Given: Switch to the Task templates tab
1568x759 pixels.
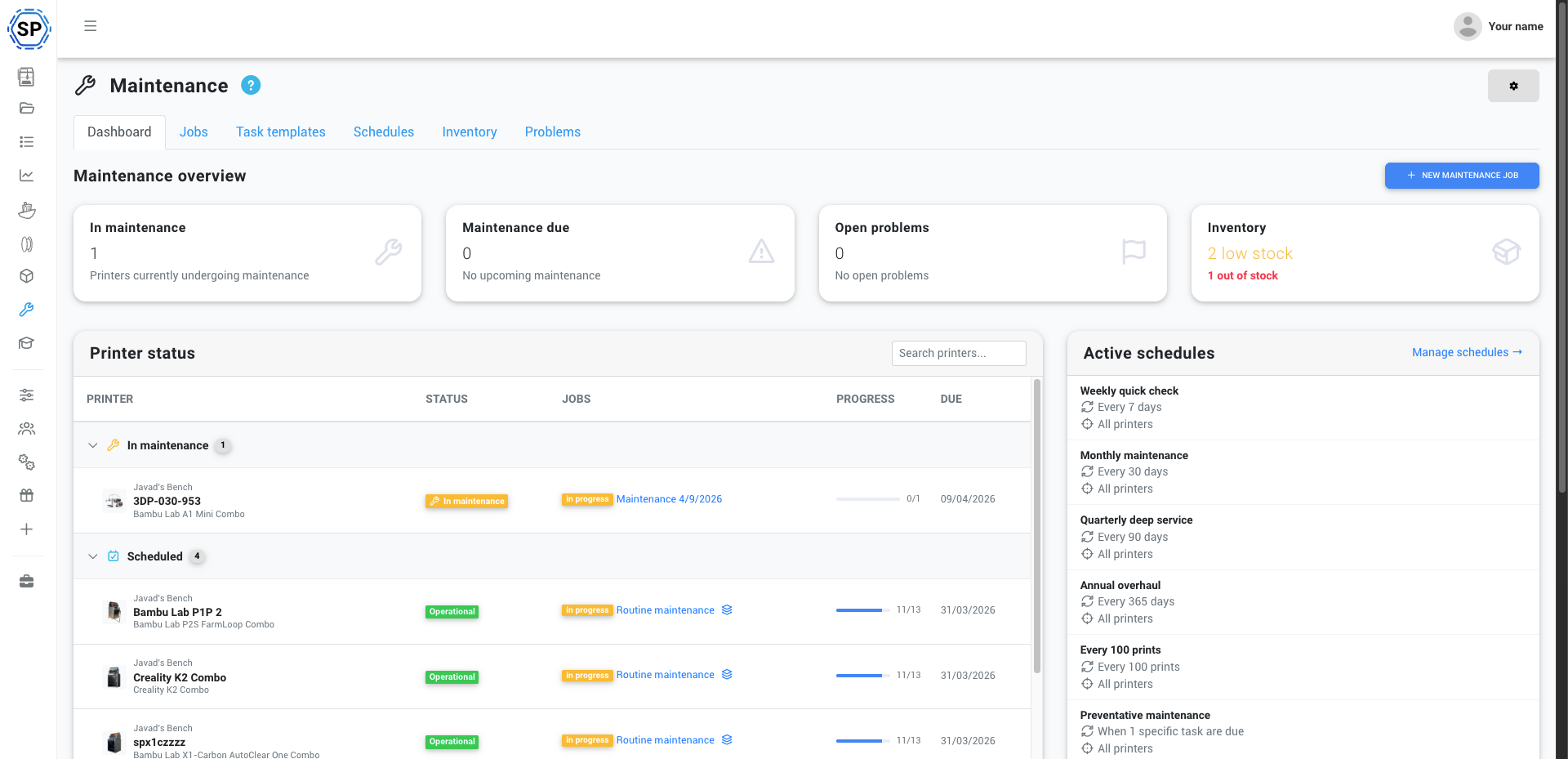Looking at the screenshot, I should coord(280,132).
